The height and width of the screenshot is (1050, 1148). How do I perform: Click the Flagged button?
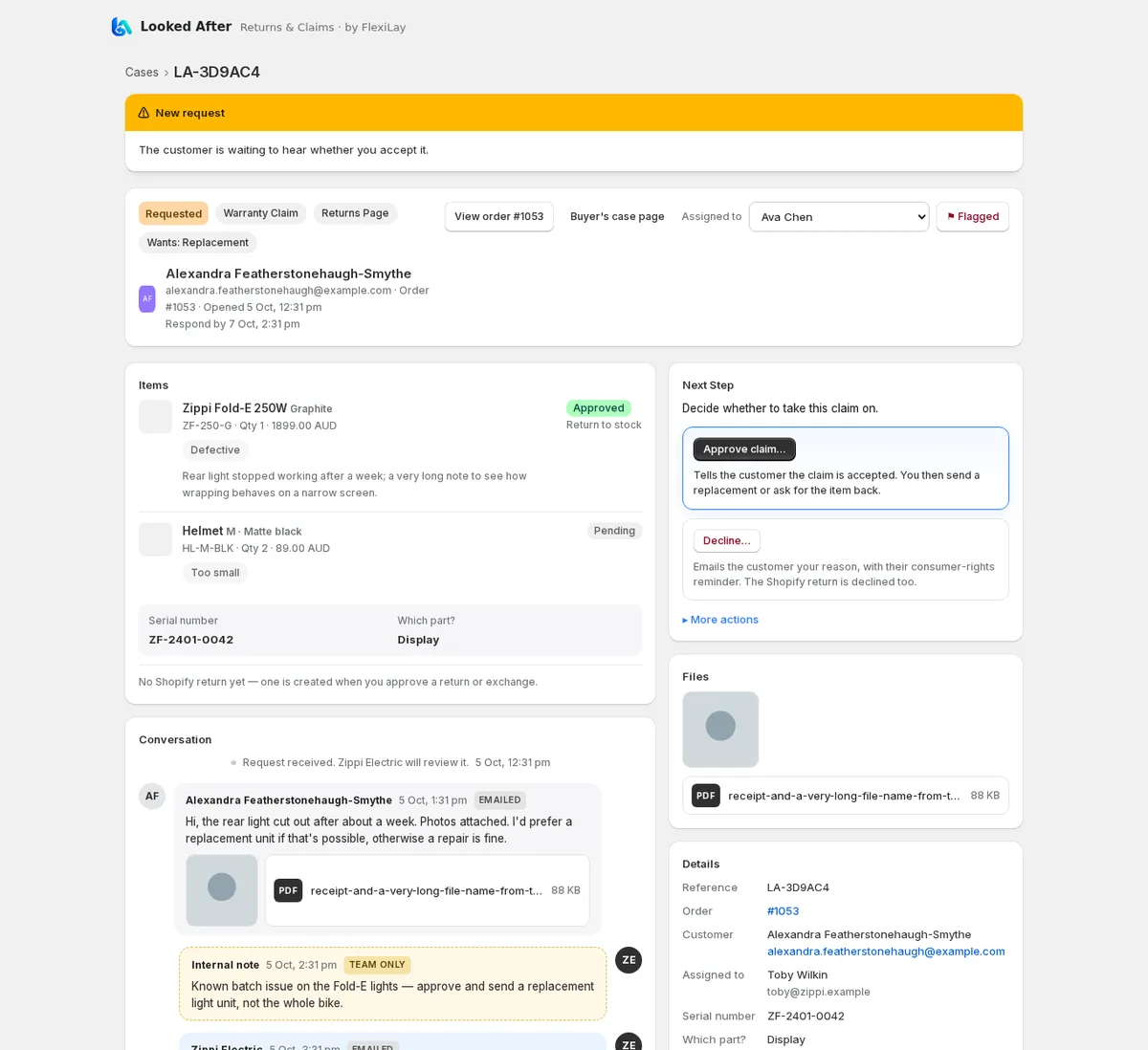click(x=973, y=216)
